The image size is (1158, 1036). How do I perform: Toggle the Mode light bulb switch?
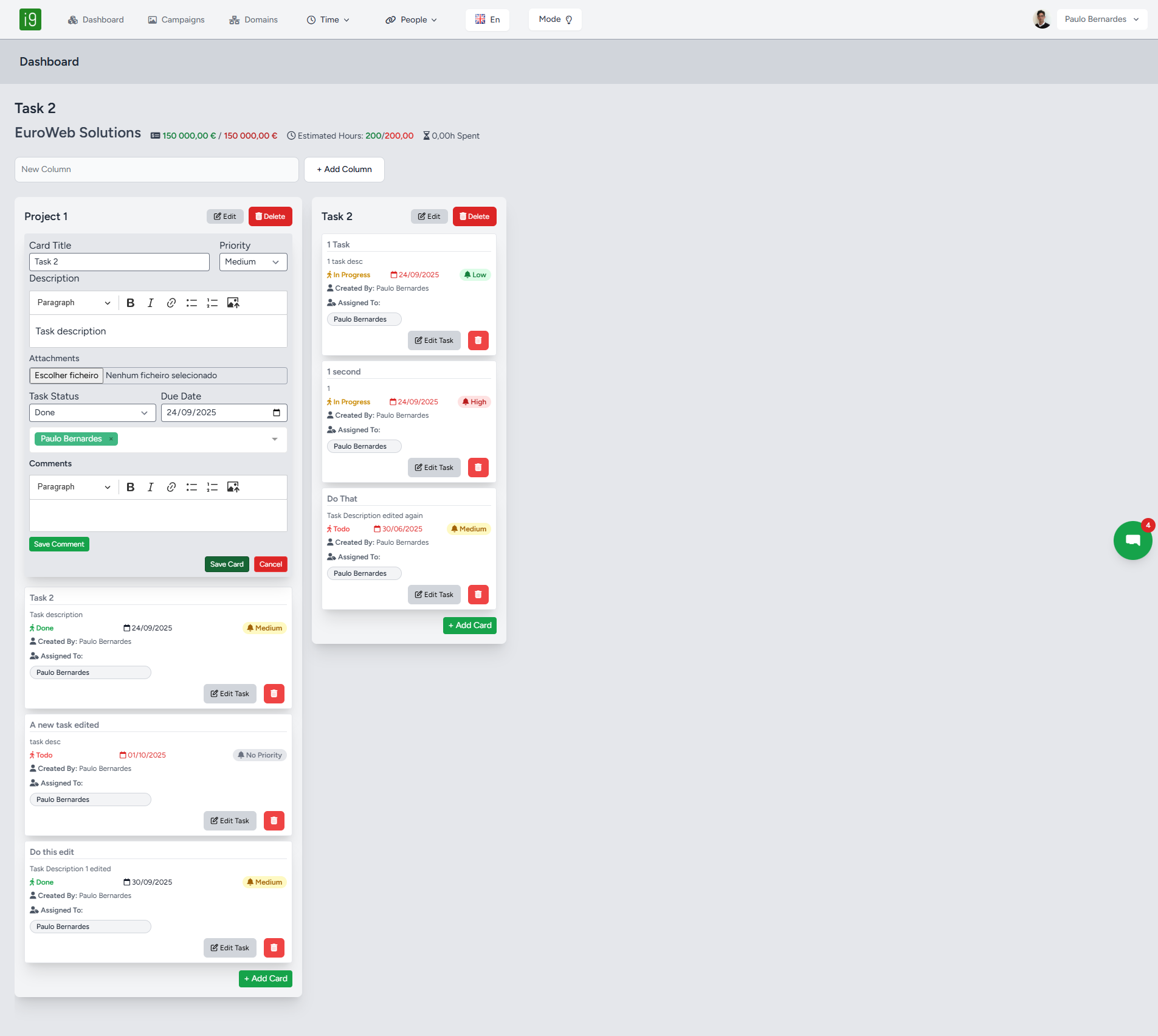coord(555,19)
